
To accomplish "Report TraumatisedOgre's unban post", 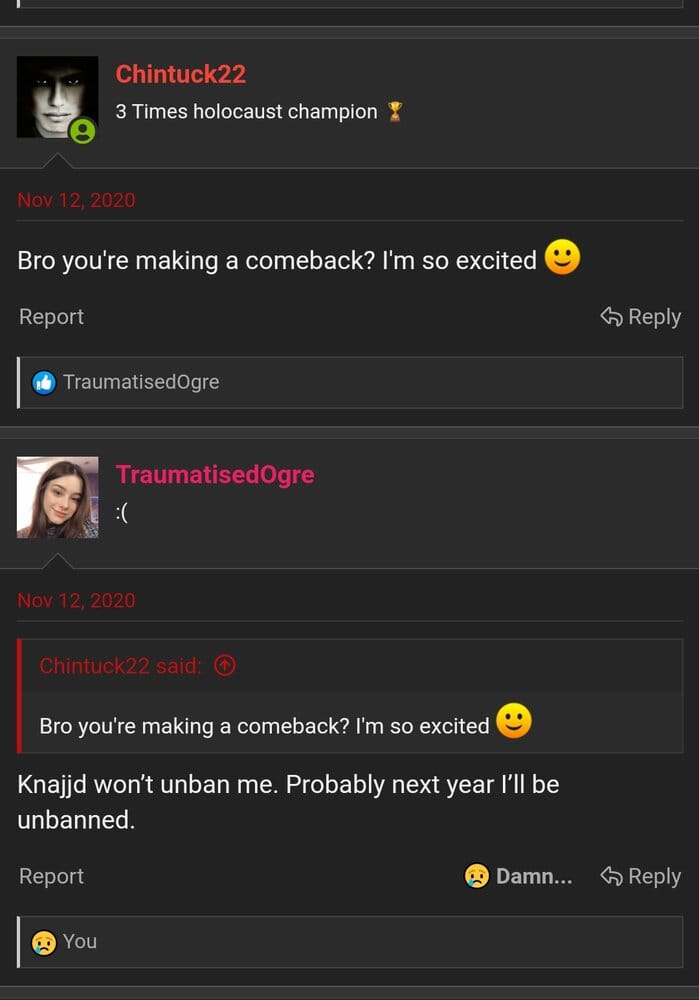I will click(51, 877).
